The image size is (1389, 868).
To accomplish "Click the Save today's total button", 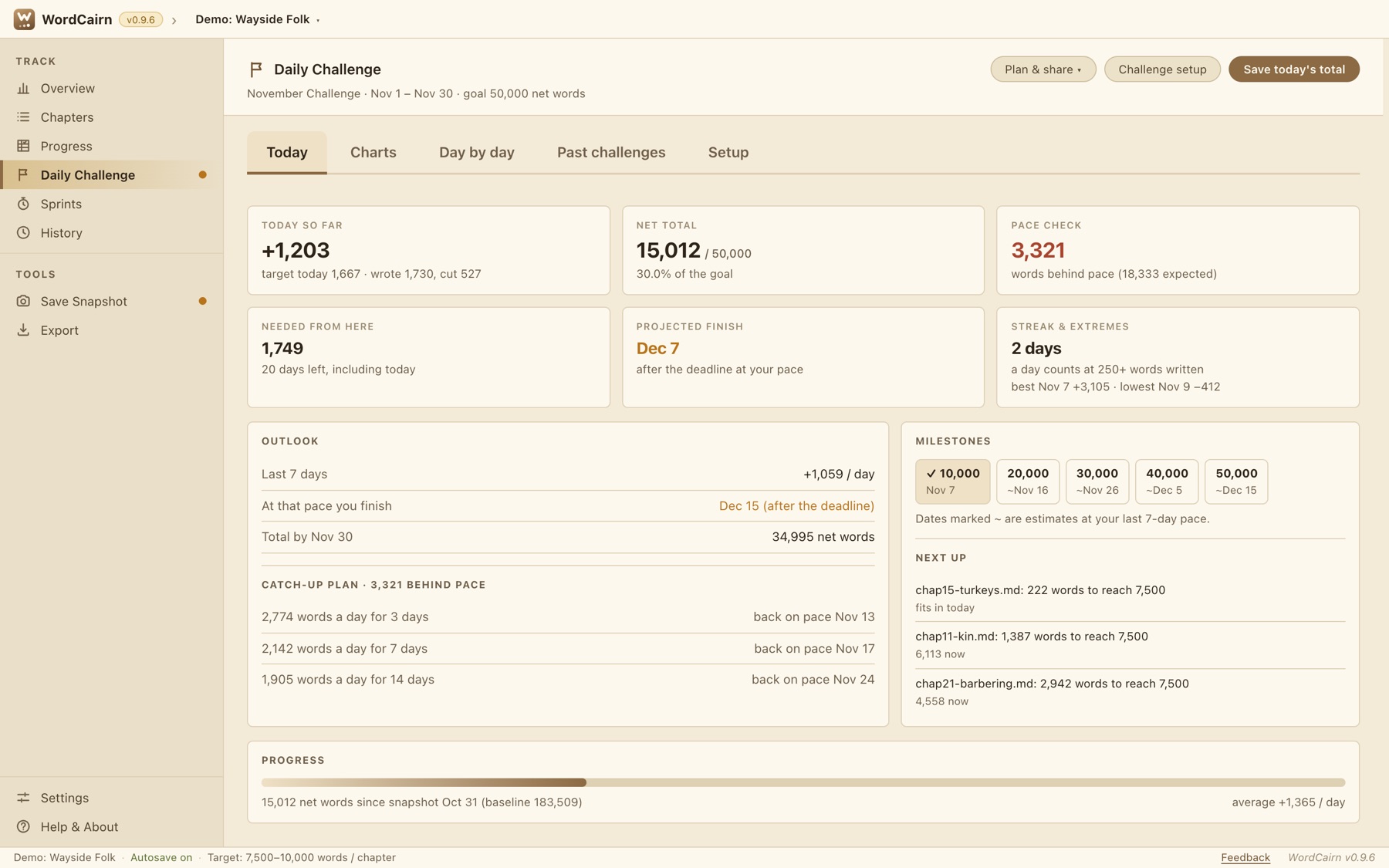I will 1294,69.
